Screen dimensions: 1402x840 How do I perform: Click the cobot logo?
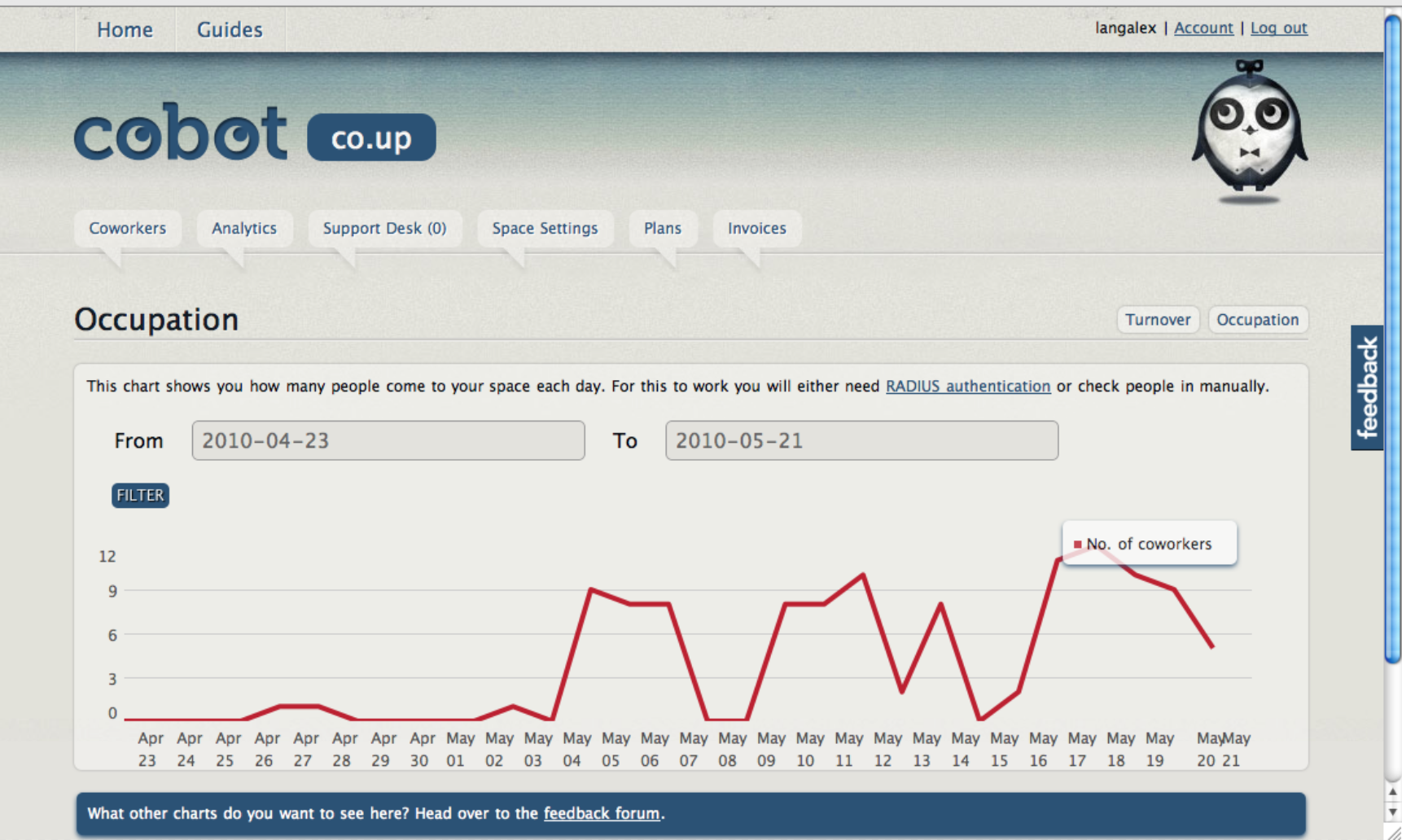coord(181,132)
